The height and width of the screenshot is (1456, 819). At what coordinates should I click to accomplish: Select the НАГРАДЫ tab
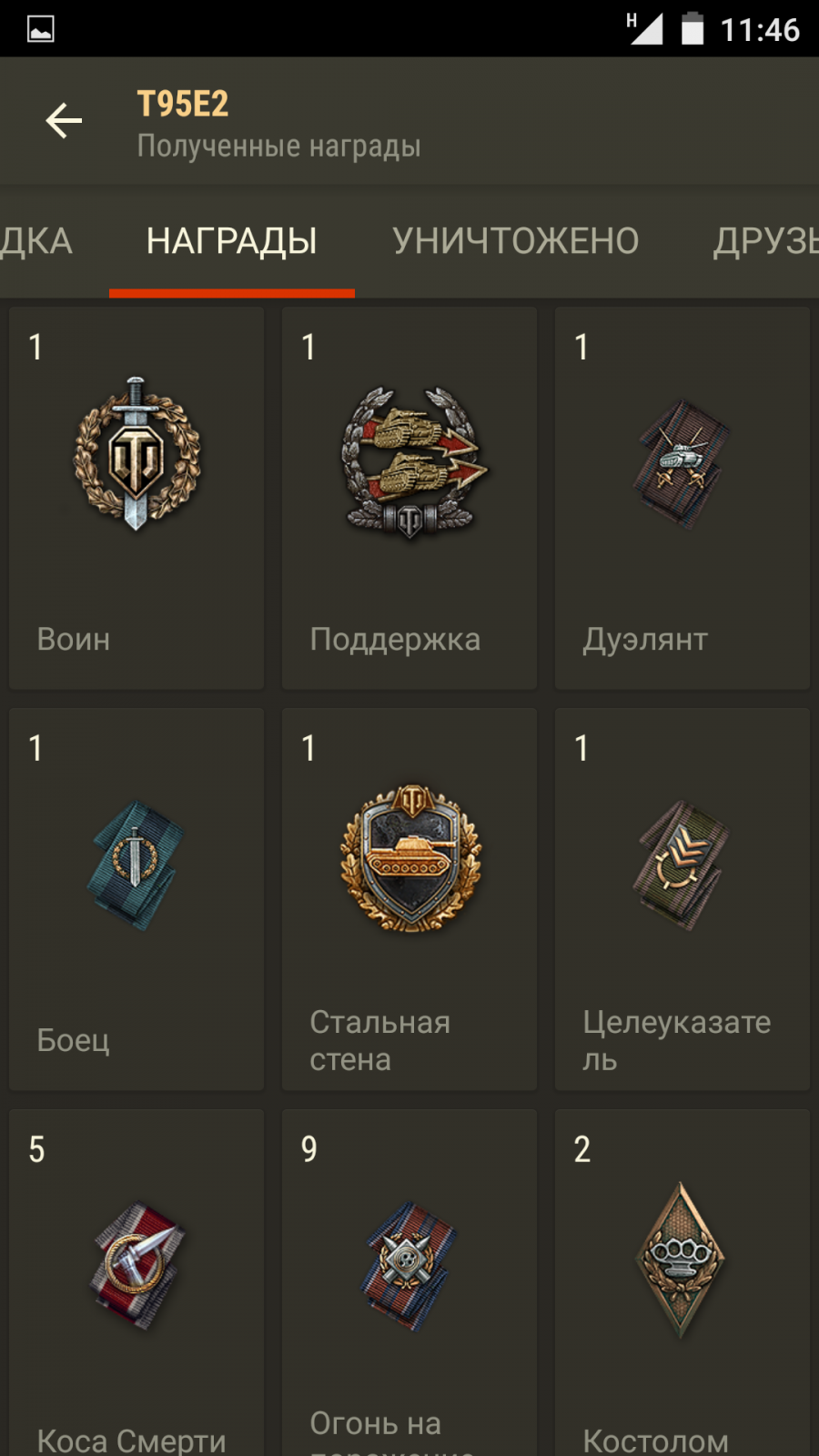point(232,242)
